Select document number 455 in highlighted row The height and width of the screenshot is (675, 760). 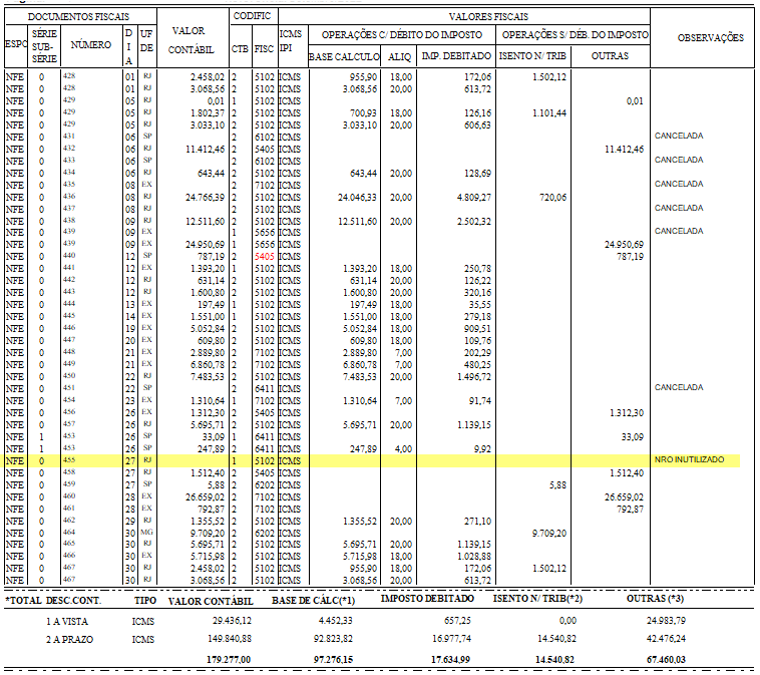coord(69,459)
